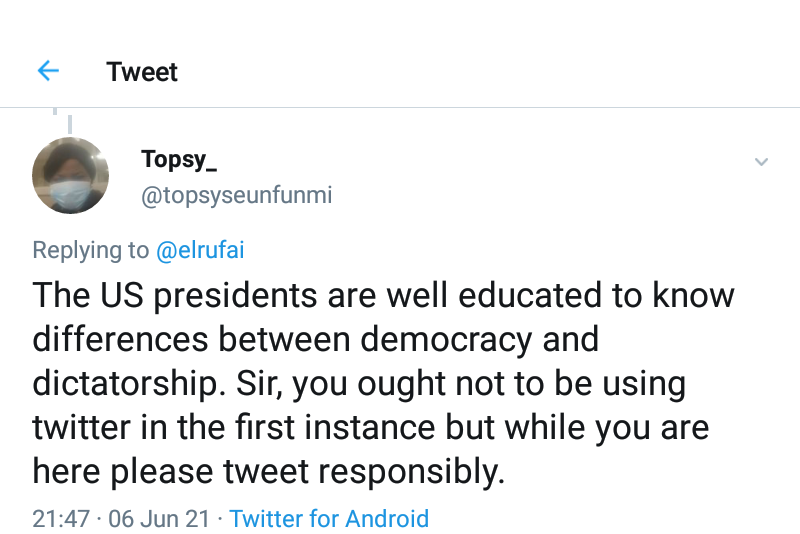This screenshot has width=800, height=534.
Task: Open Topsy_ profile picture
Action: pyautogui.click(x=71, y=175)
